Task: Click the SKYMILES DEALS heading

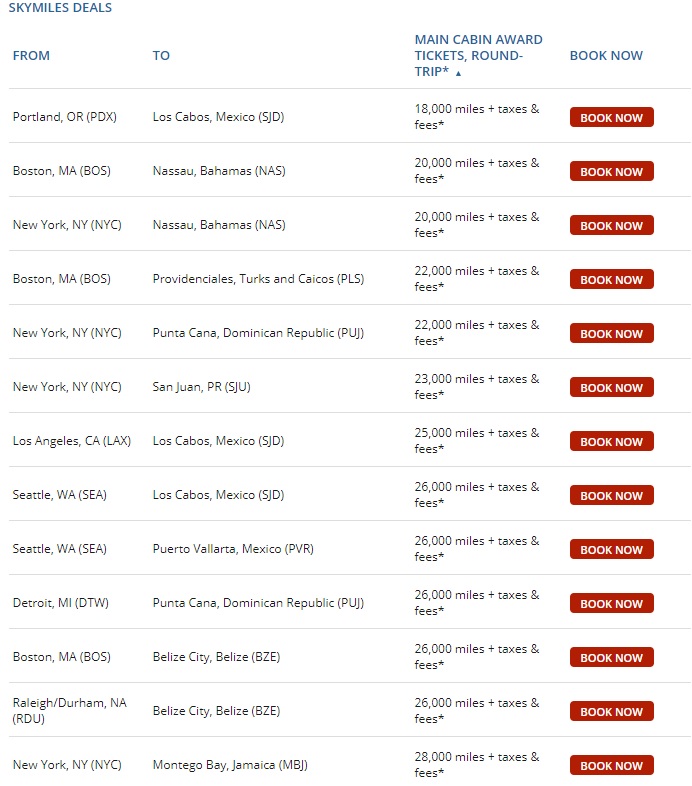Action: tap(60, 8)
